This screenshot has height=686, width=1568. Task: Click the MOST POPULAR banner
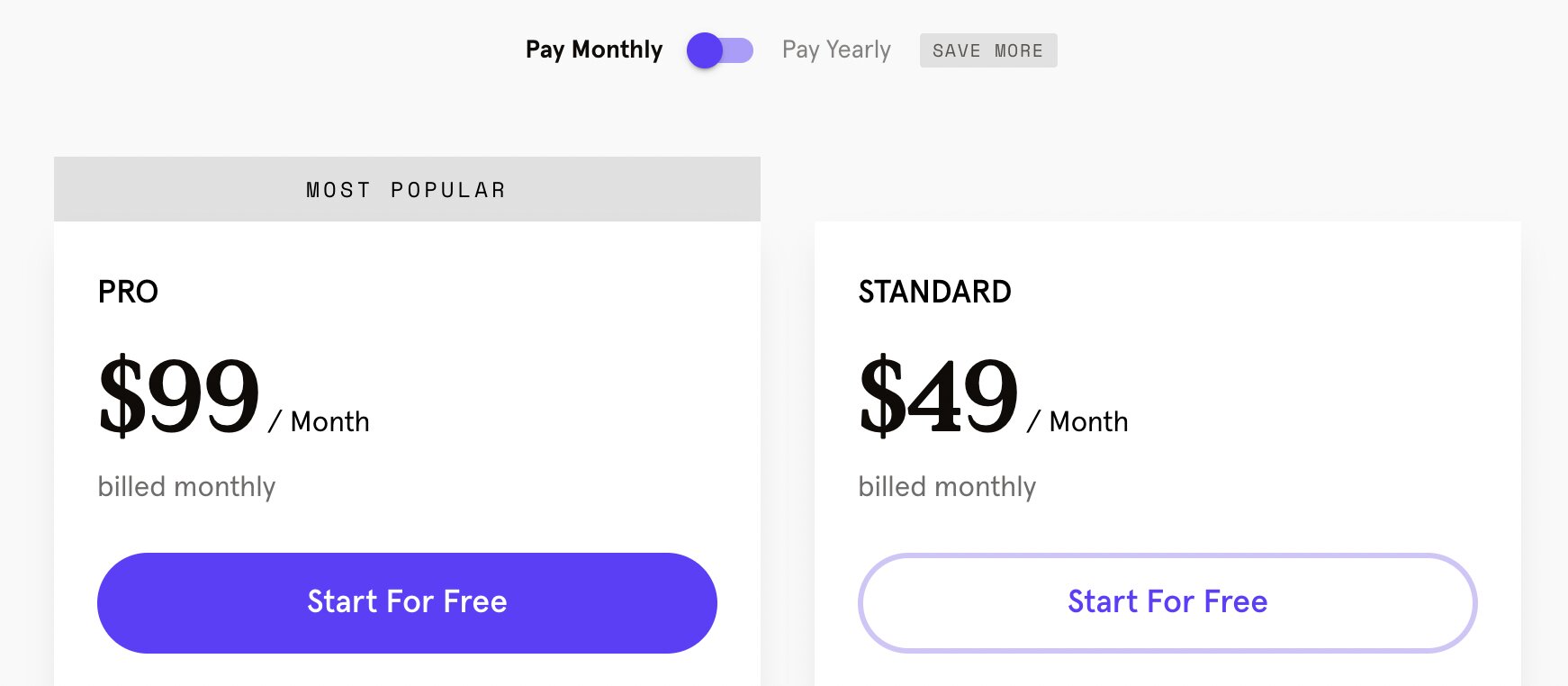pyautogui.click(x=407, y=190)
